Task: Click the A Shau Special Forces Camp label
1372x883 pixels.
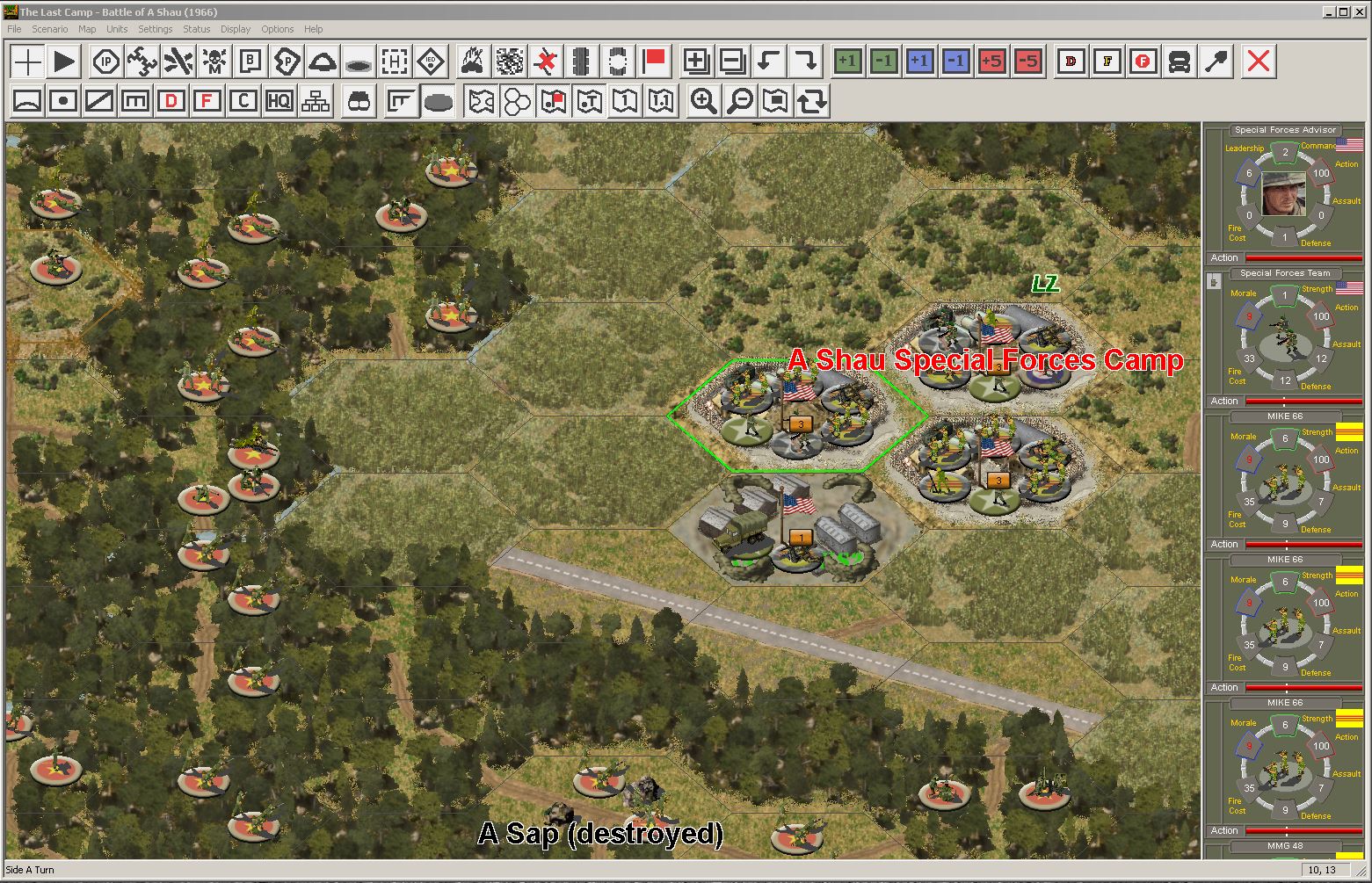Action: click(985, 360)
